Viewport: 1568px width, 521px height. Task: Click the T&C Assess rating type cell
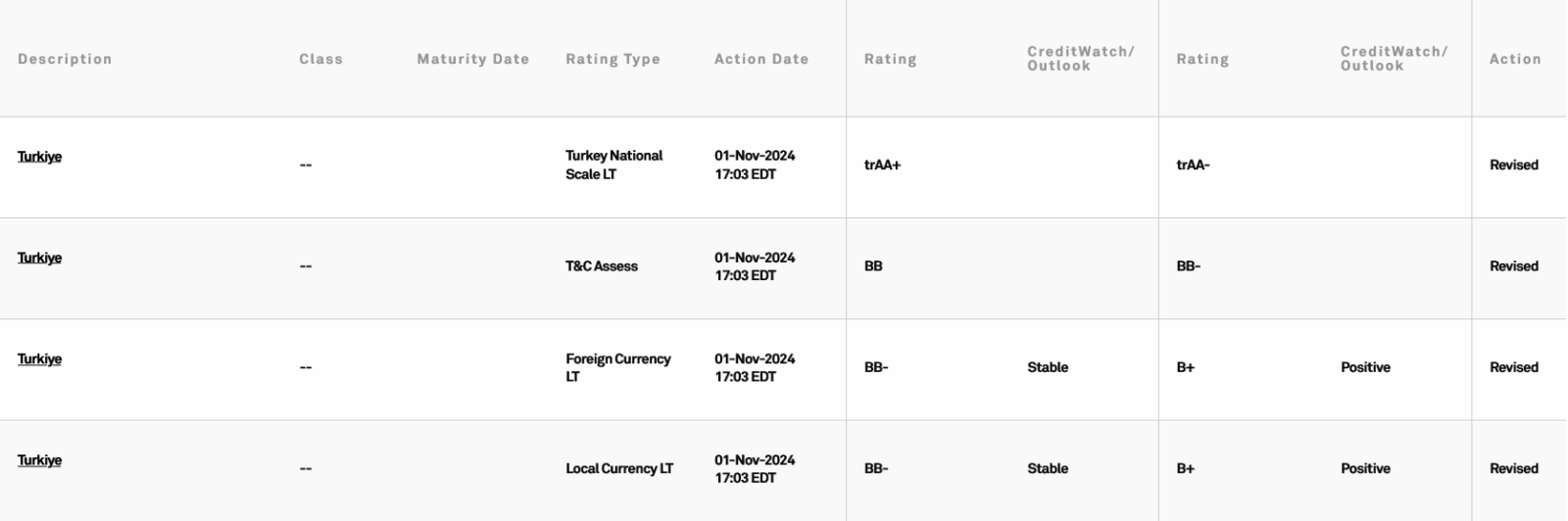point(601,266)
